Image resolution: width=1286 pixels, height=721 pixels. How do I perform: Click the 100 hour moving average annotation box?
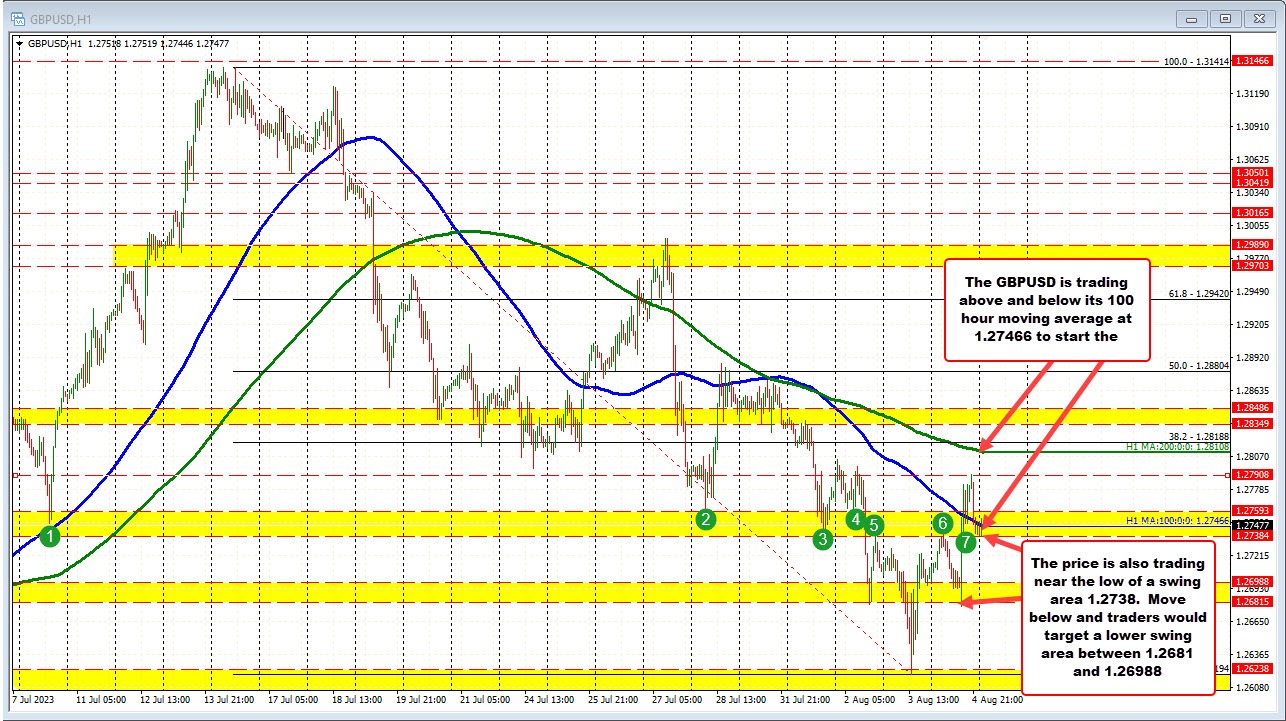(1050, 308)
